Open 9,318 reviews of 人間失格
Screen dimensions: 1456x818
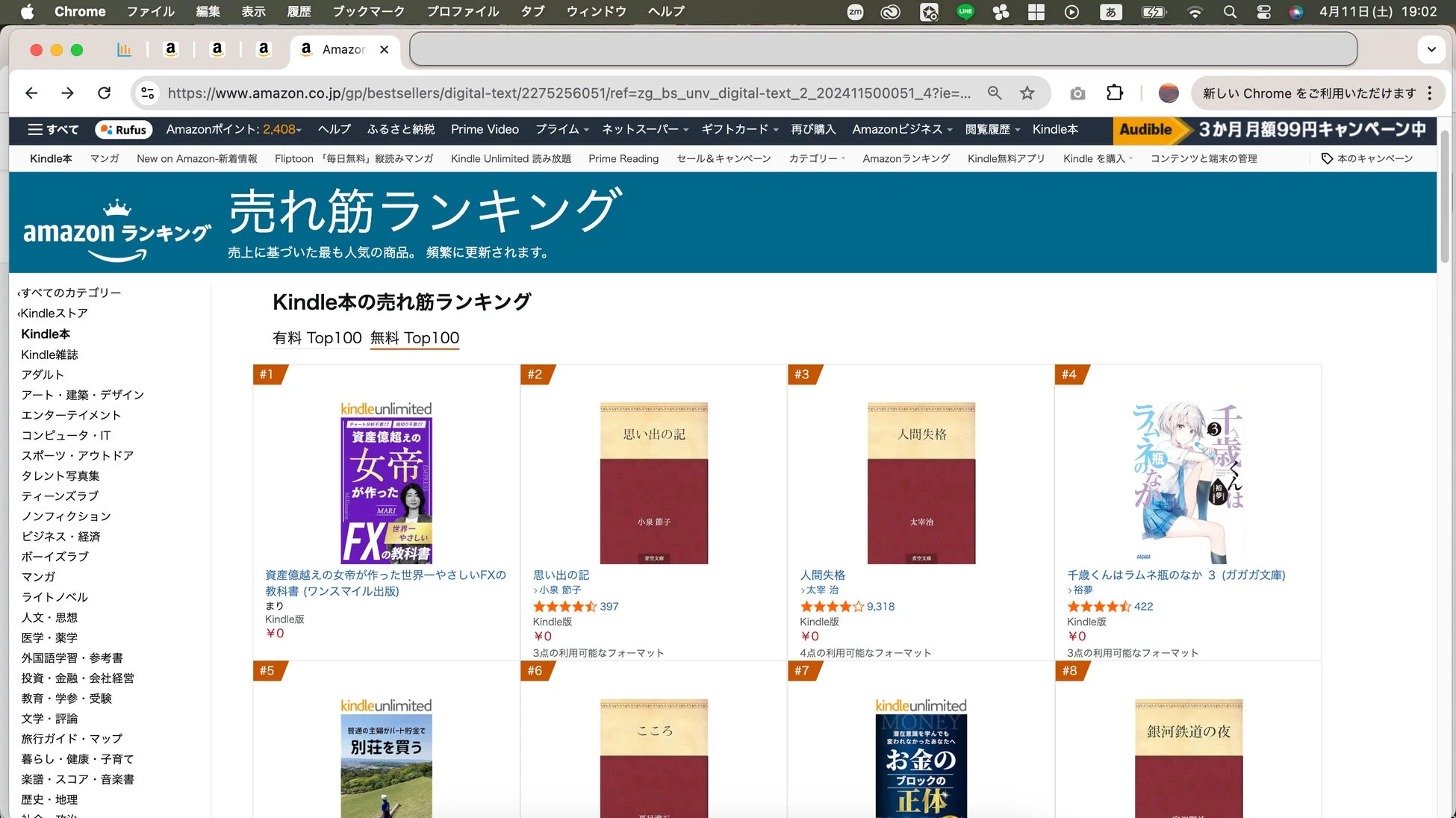pos(880,607)
